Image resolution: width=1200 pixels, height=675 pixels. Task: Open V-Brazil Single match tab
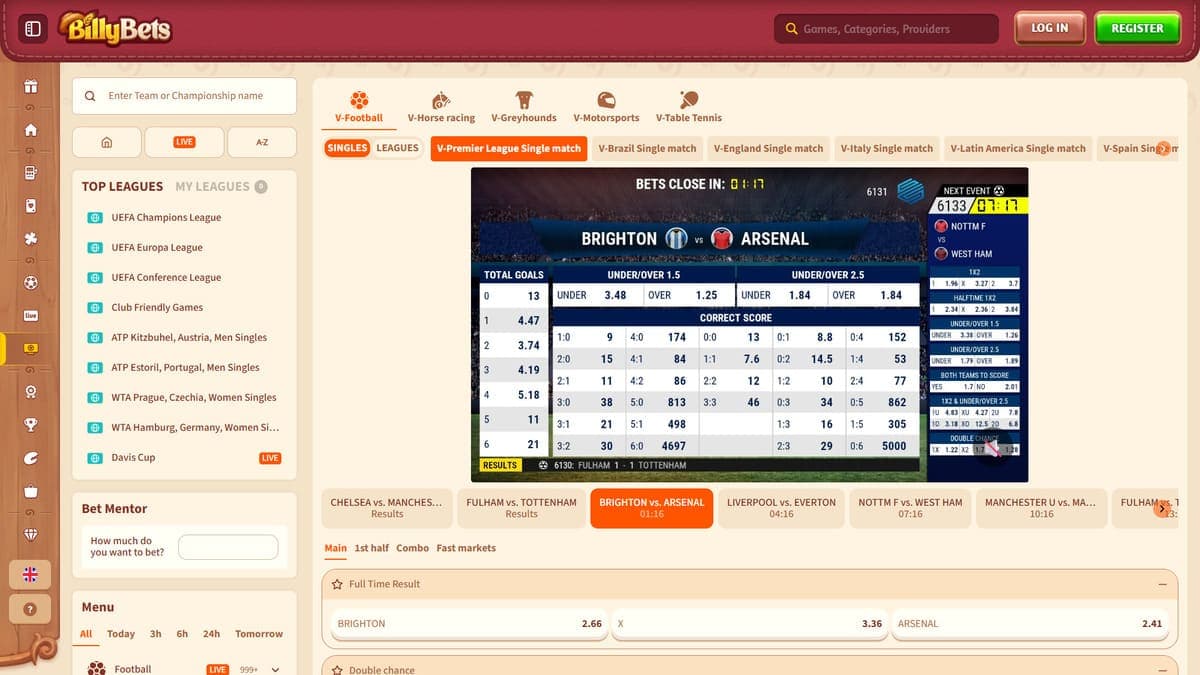(x=647, y=148)
